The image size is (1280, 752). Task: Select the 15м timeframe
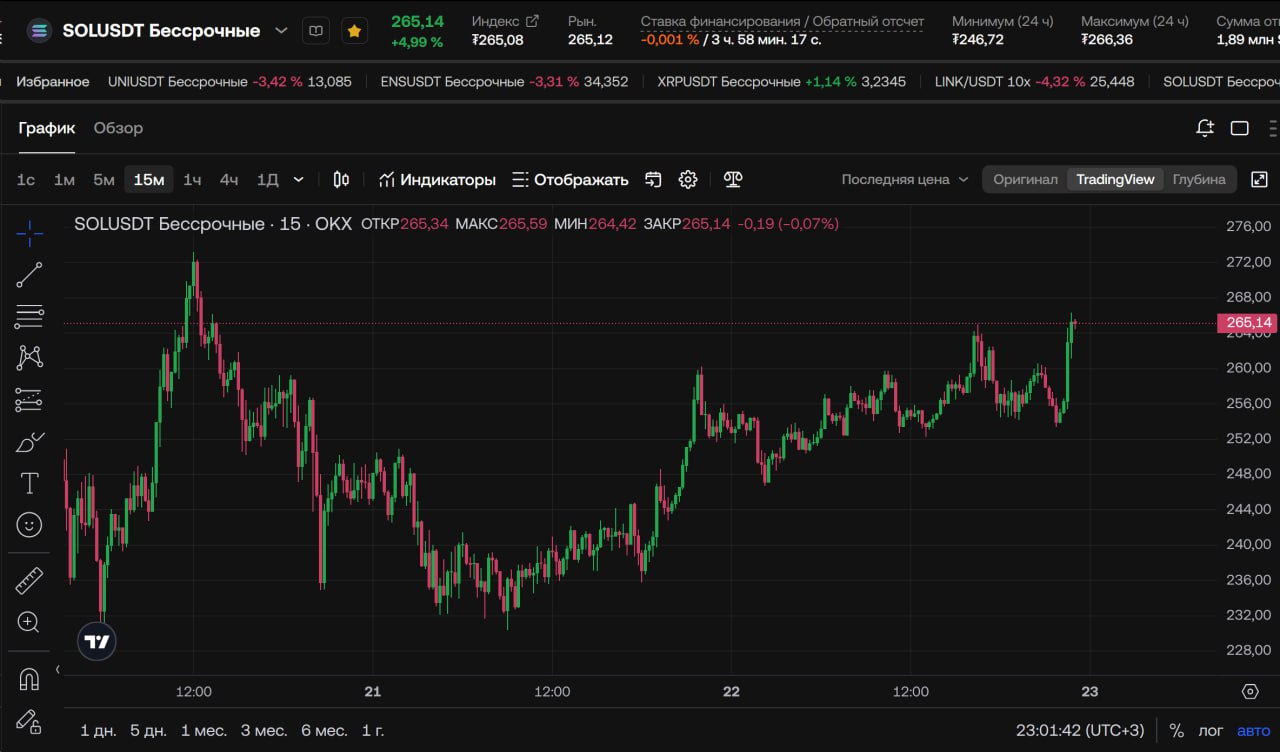click(x=149, y=180)
